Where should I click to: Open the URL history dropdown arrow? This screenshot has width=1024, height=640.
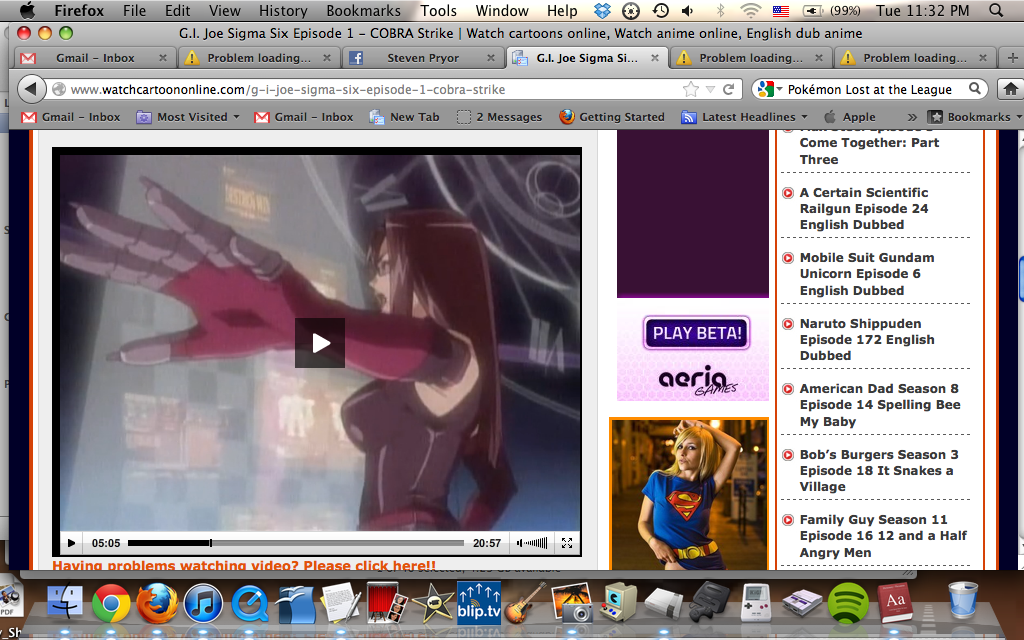point(711,89)
